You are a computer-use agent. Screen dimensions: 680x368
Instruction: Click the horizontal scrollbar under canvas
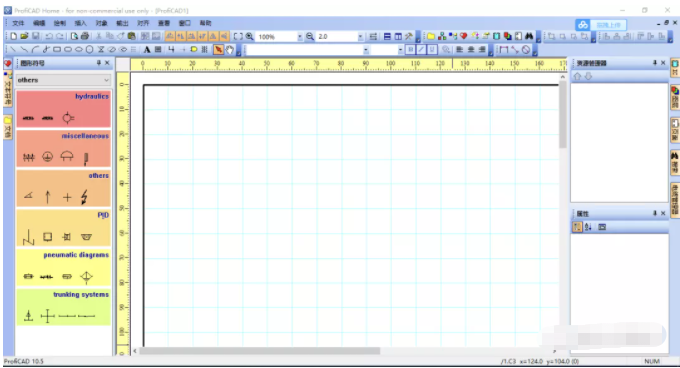pyautogui.click(x=259, y=351)
